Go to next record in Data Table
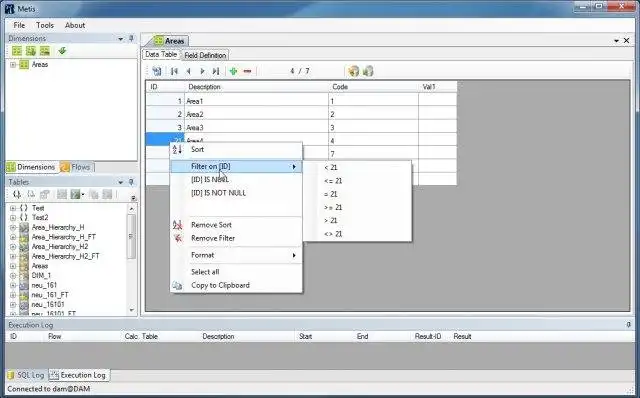Viewport: 640px width, 398px height. tap(202, 71)
